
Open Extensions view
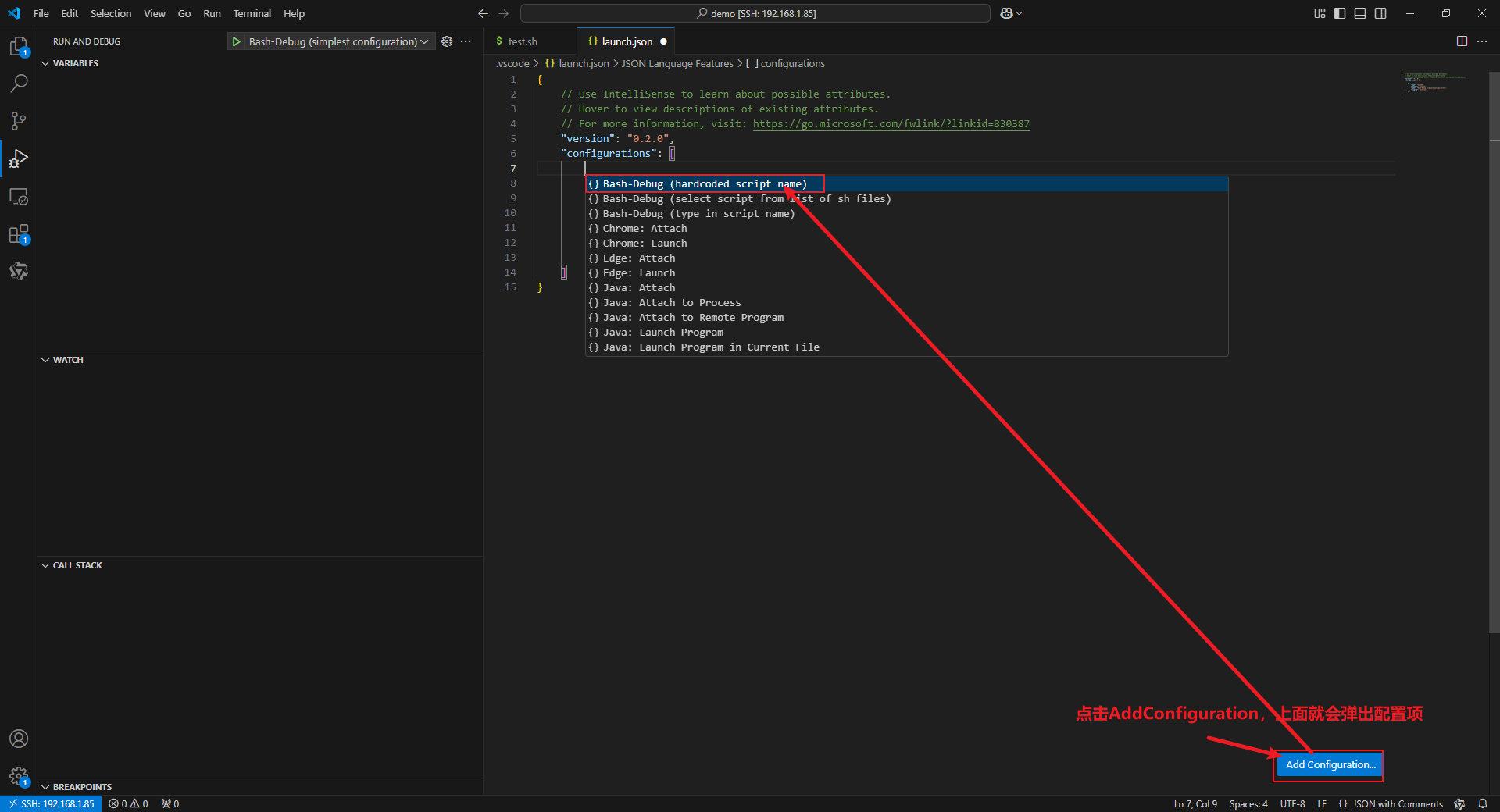coord(19,234)
